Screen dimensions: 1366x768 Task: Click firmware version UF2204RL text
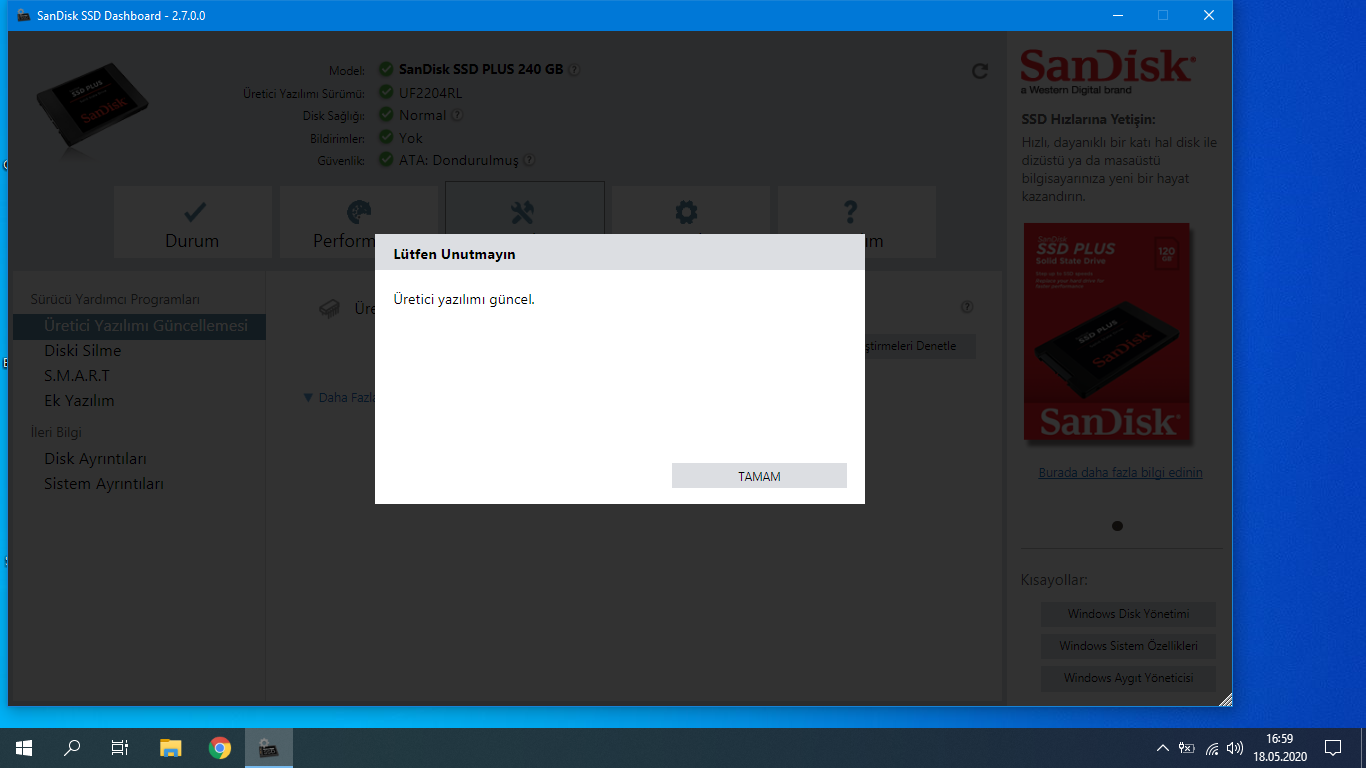430,93
